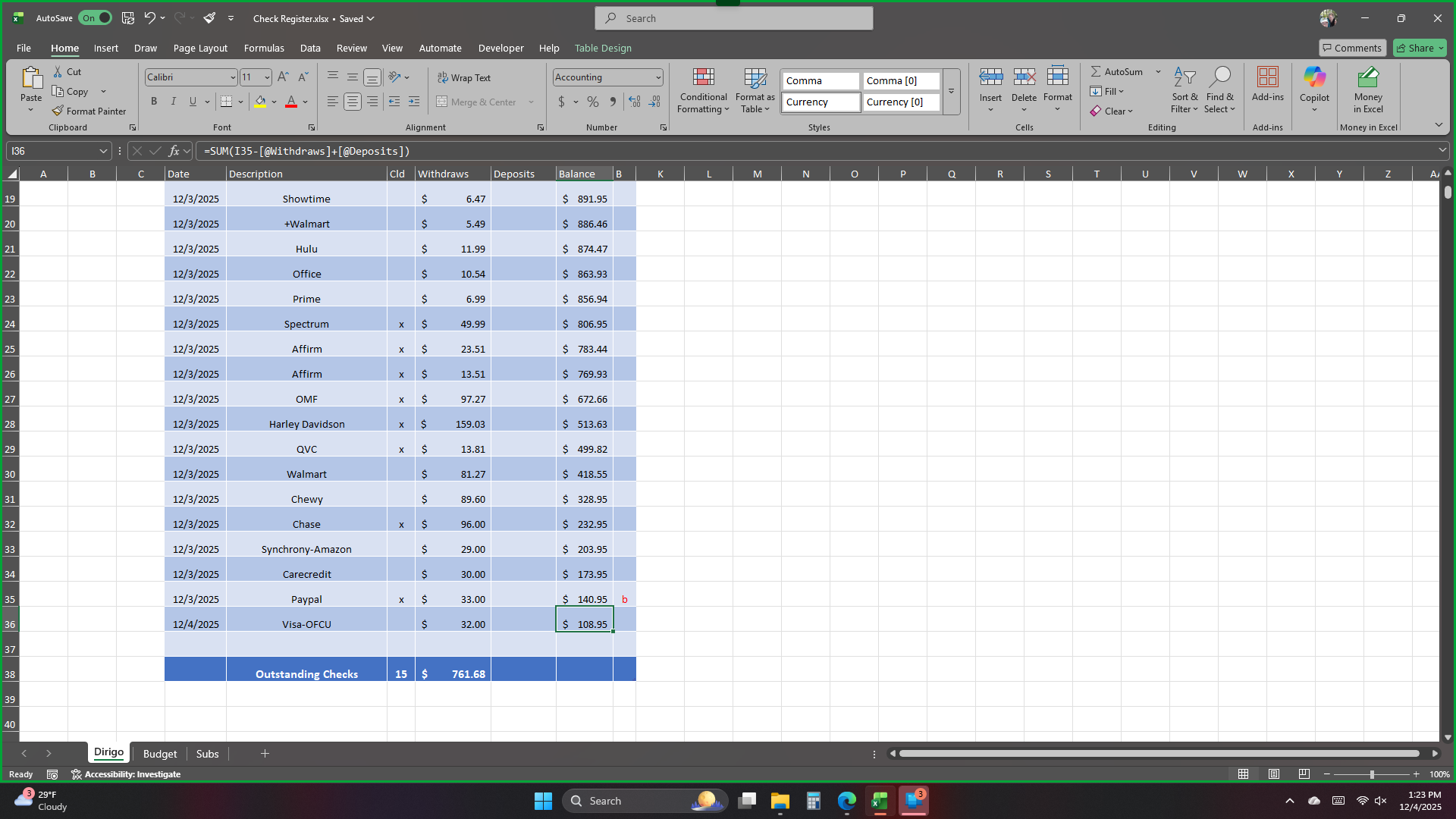Screen dimensions: 1456x819
Task: Click the Comments button
Action: (1352, 48)
